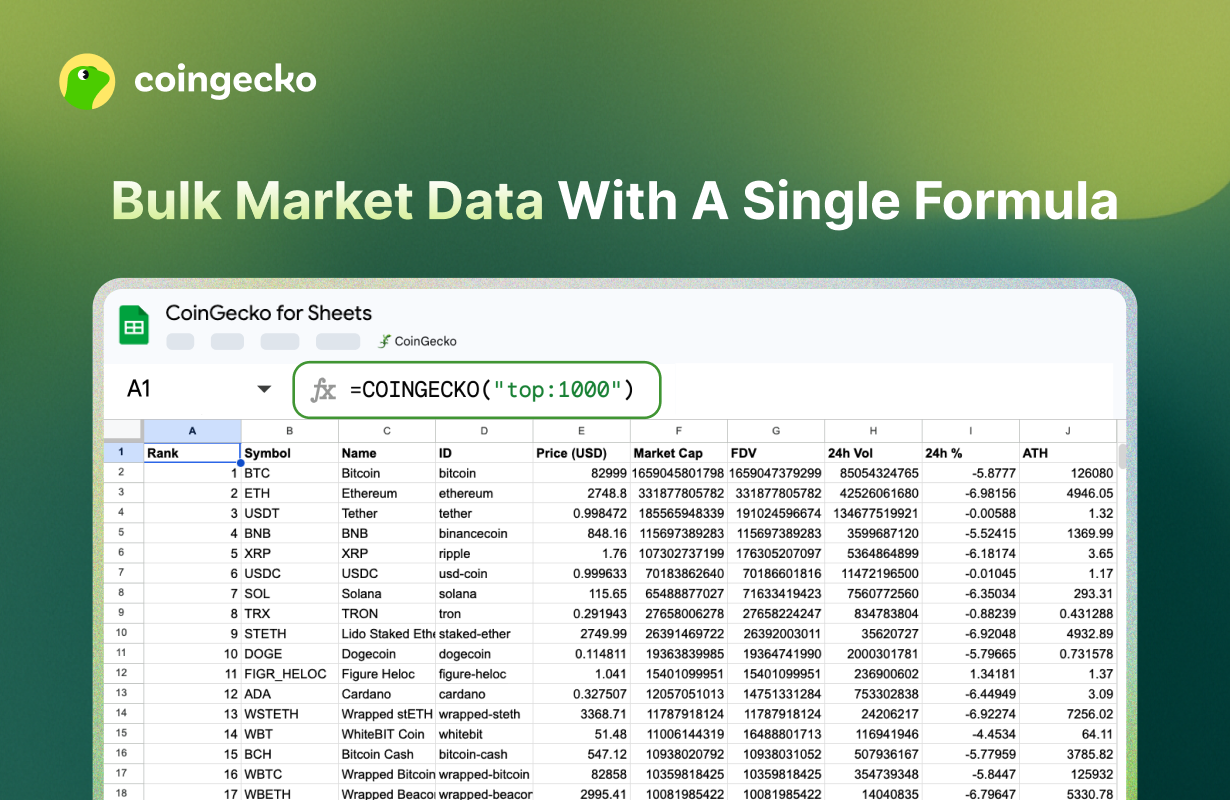The width and height of the screenshot is (1230, 800).
Task: Select the tether ID cell
Action: (x=484, y=513)
